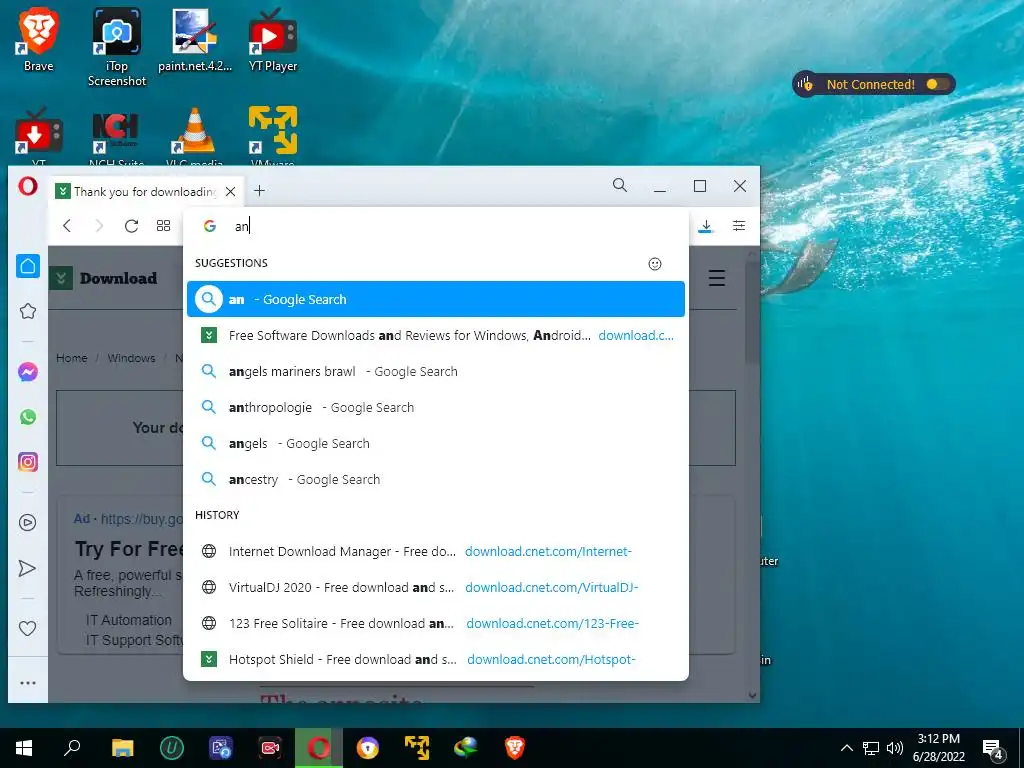The height and width of the screenshot is (768, 1024).
Task: Open paint.net desktop shortcut
Action: coord(195,39)
